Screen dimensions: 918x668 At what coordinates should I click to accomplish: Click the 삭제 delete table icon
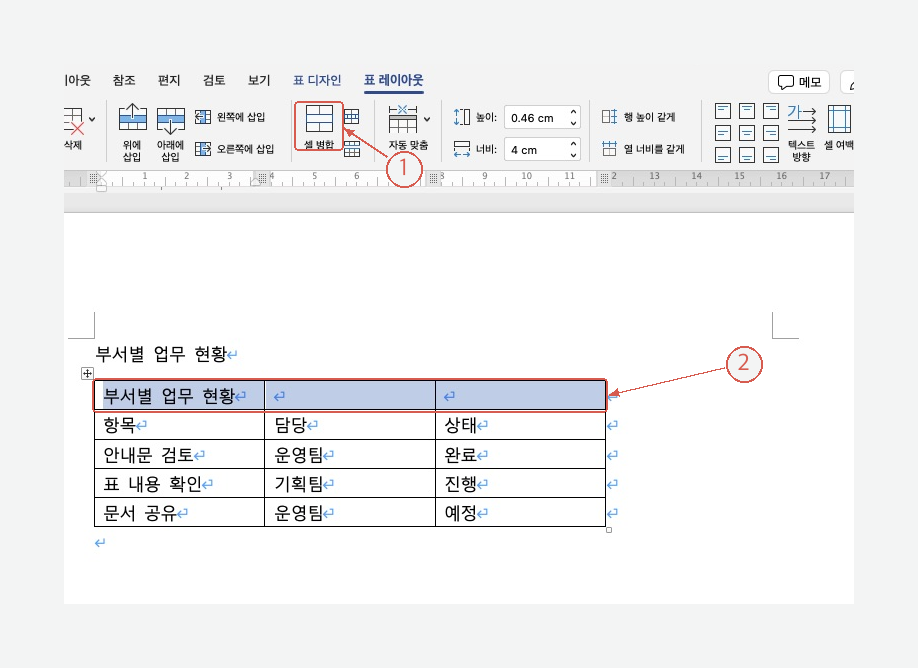coord(74,122)
